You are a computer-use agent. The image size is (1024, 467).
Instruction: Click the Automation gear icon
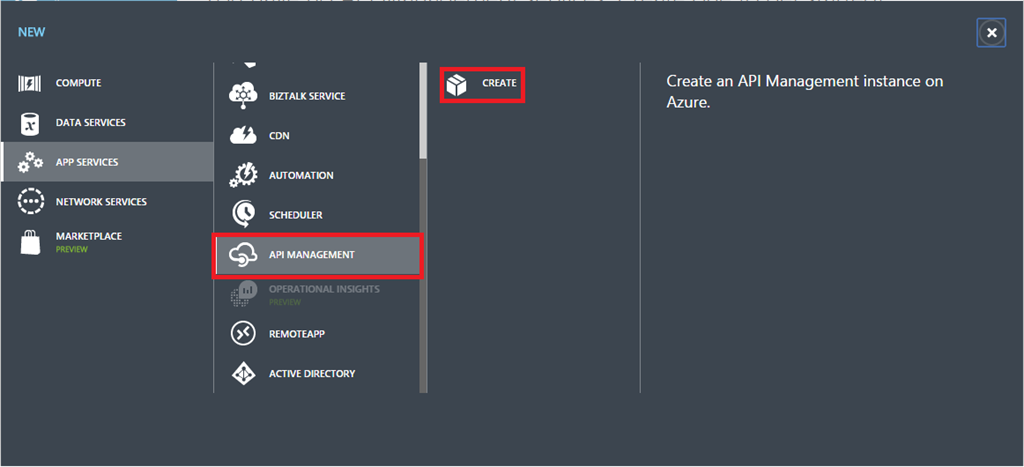click(243, 176)
